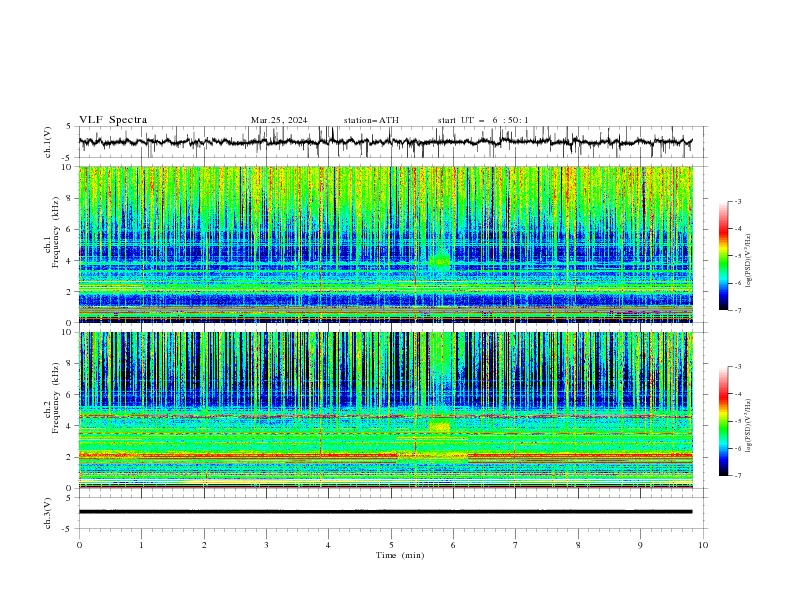Click the "-5" label on the lower colorbar

point(737,421)
